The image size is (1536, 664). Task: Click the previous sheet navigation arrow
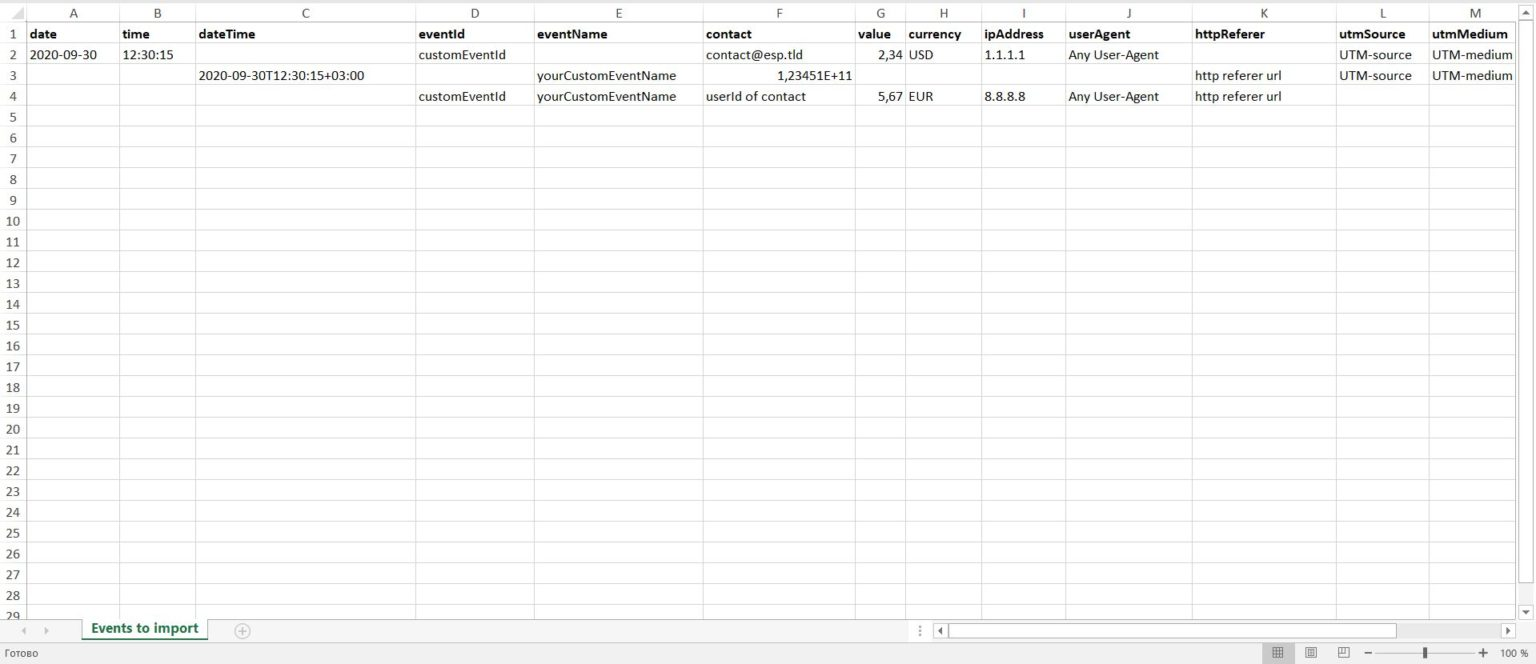tap(25, 631)
